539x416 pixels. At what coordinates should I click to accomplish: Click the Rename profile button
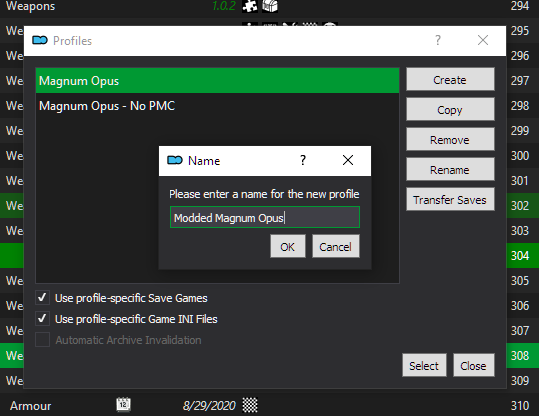click(x=450, y=169)
